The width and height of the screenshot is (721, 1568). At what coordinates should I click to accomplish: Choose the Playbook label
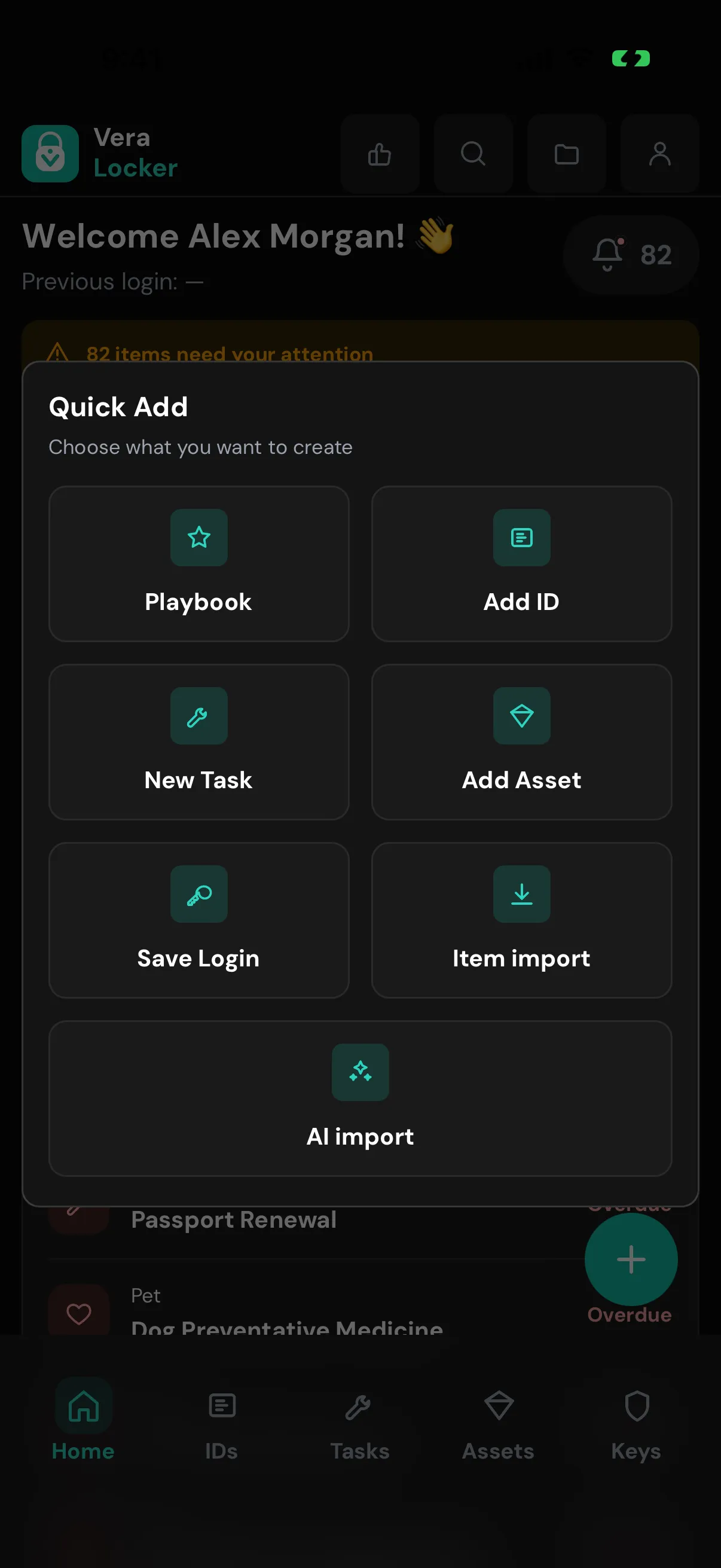point(198,602)
